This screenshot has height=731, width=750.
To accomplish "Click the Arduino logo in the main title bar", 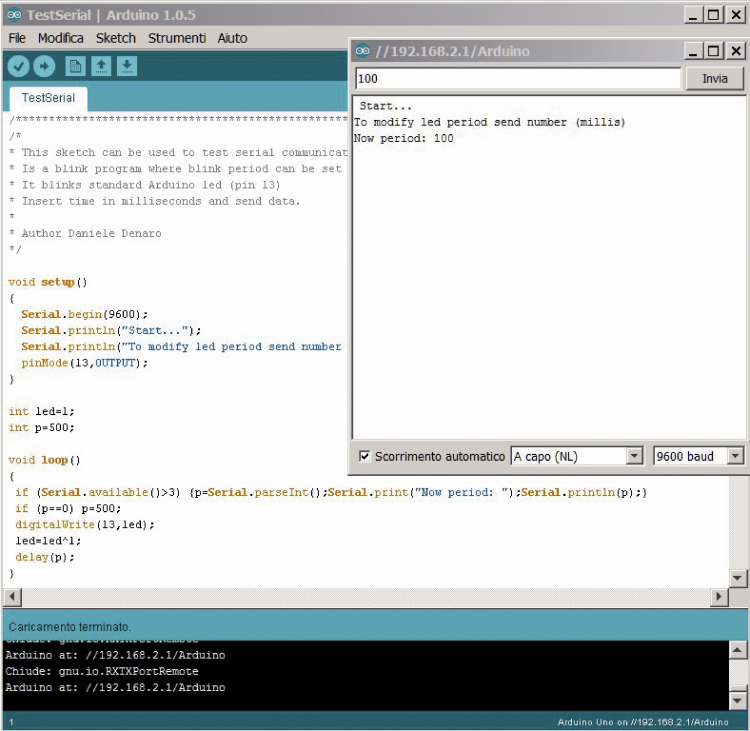I will (x=14, y=15).
